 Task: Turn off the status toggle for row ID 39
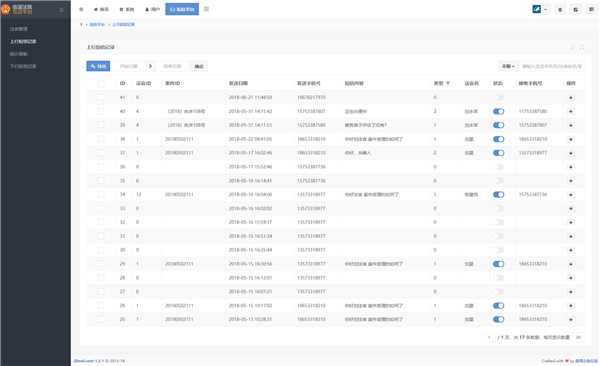coord(499,125)
